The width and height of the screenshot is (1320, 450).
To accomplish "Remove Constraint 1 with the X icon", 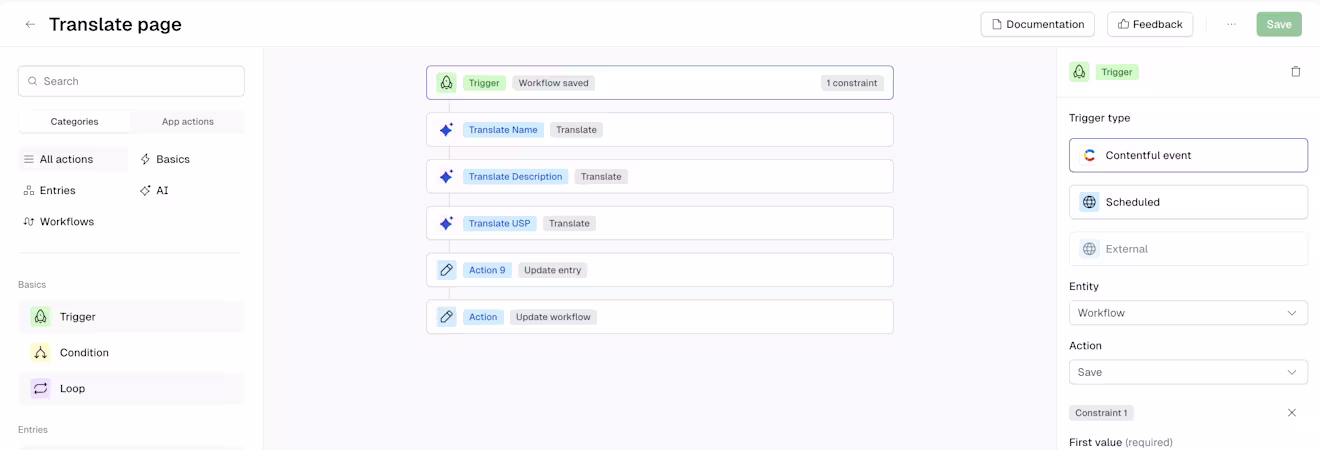I will pos(1292,413).
